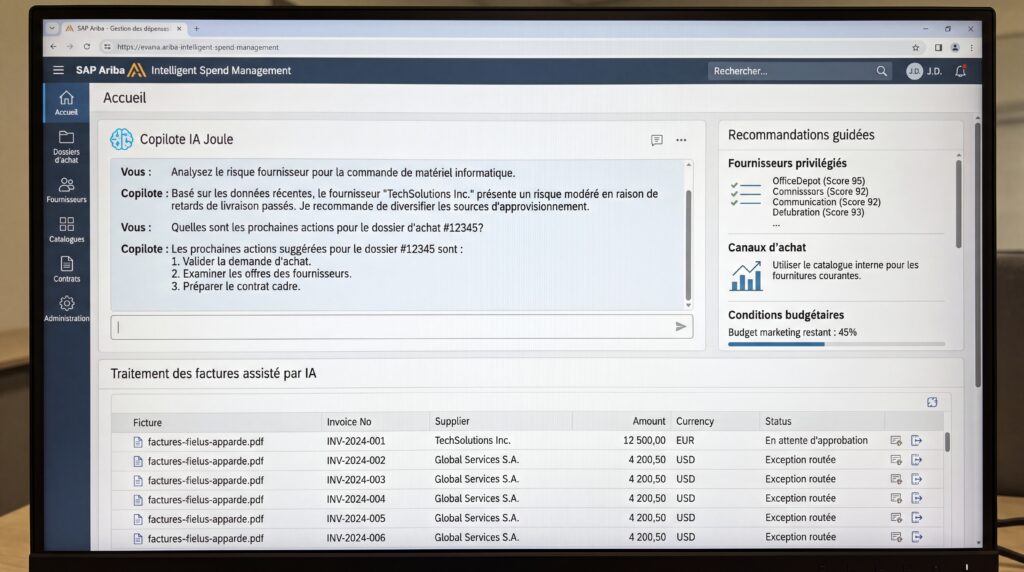1024x572 pixels.
Task: Go back in the browser
Action: point(54,47)
